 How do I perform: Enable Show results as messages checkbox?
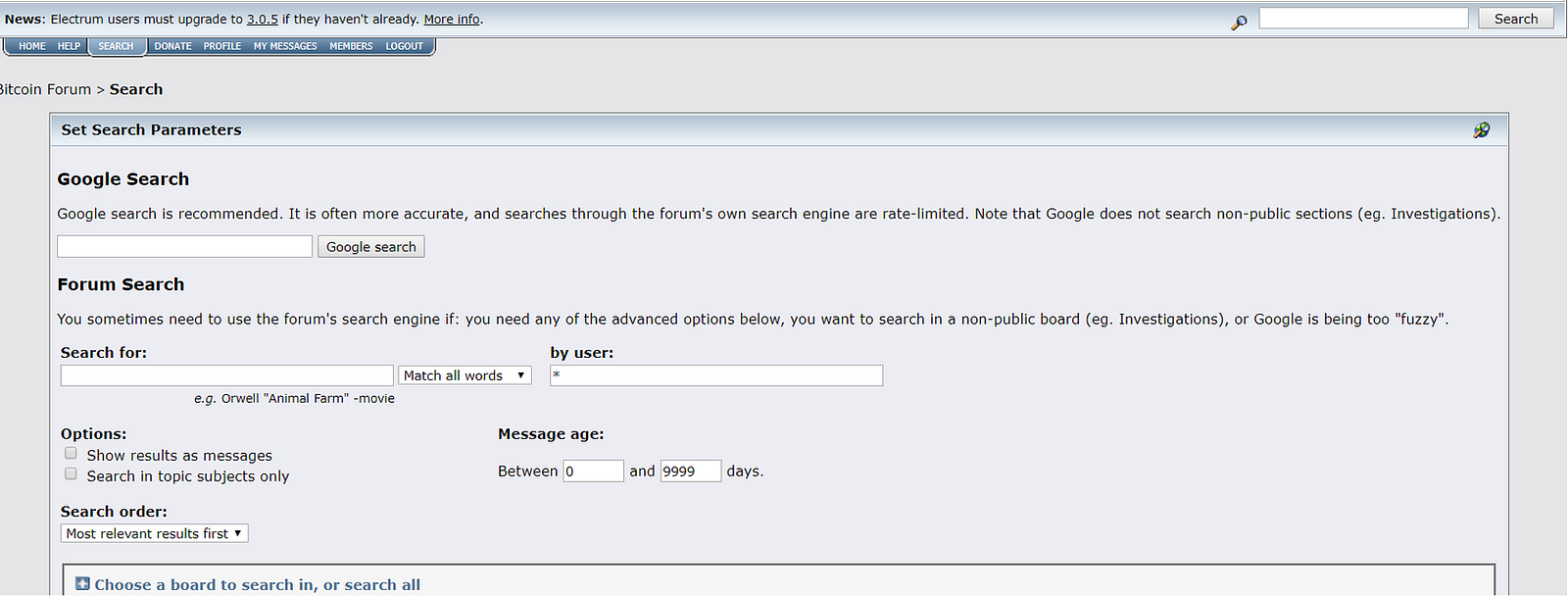click(71, 454)
